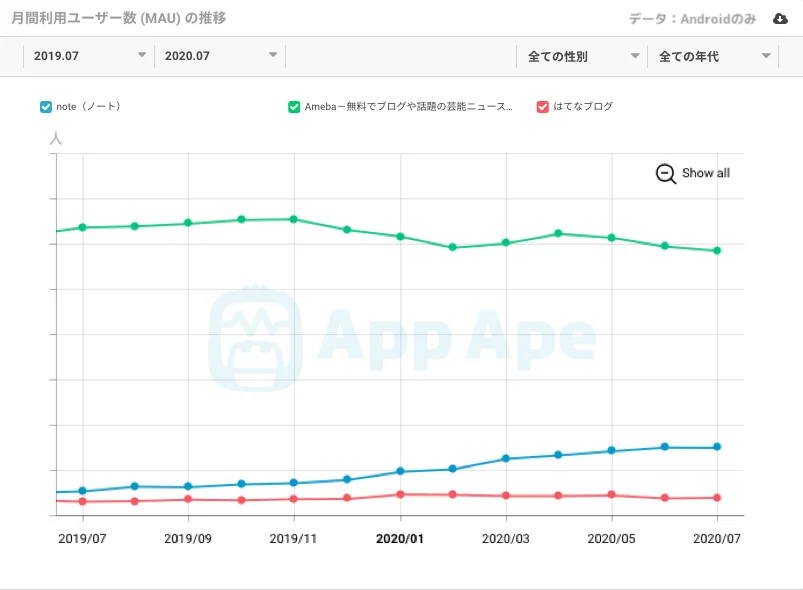Expand the 全ての年代 age filter
Image resolution: width=803 pixels, height=590 pixels.
coord(713,56)
